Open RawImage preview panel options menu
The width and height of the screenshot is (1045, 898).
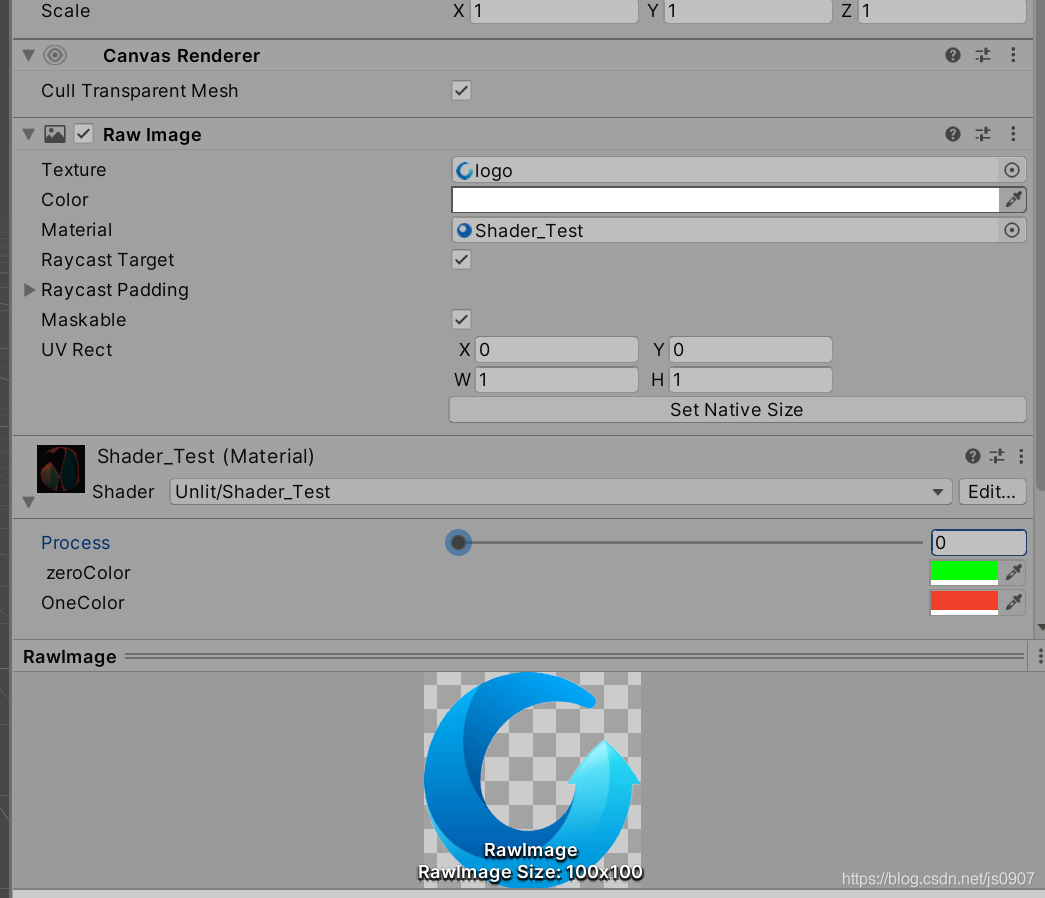(1040, 657)
